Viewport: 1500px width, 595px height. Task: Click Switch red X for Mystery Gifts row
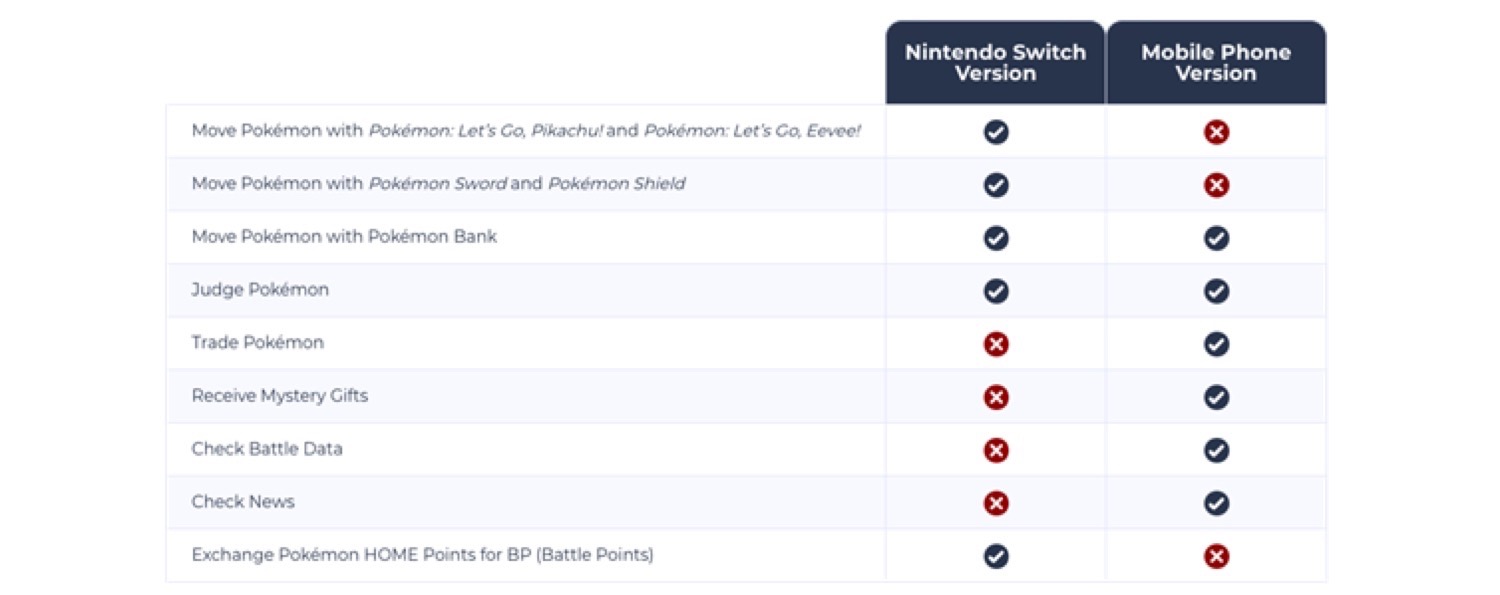[x=995, y=397]
